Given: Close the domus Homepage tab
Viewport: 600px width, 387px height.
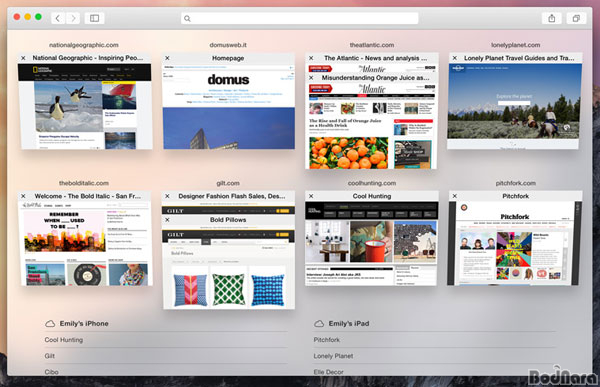Looking at the screenshot, I should [x=167, y=58].
